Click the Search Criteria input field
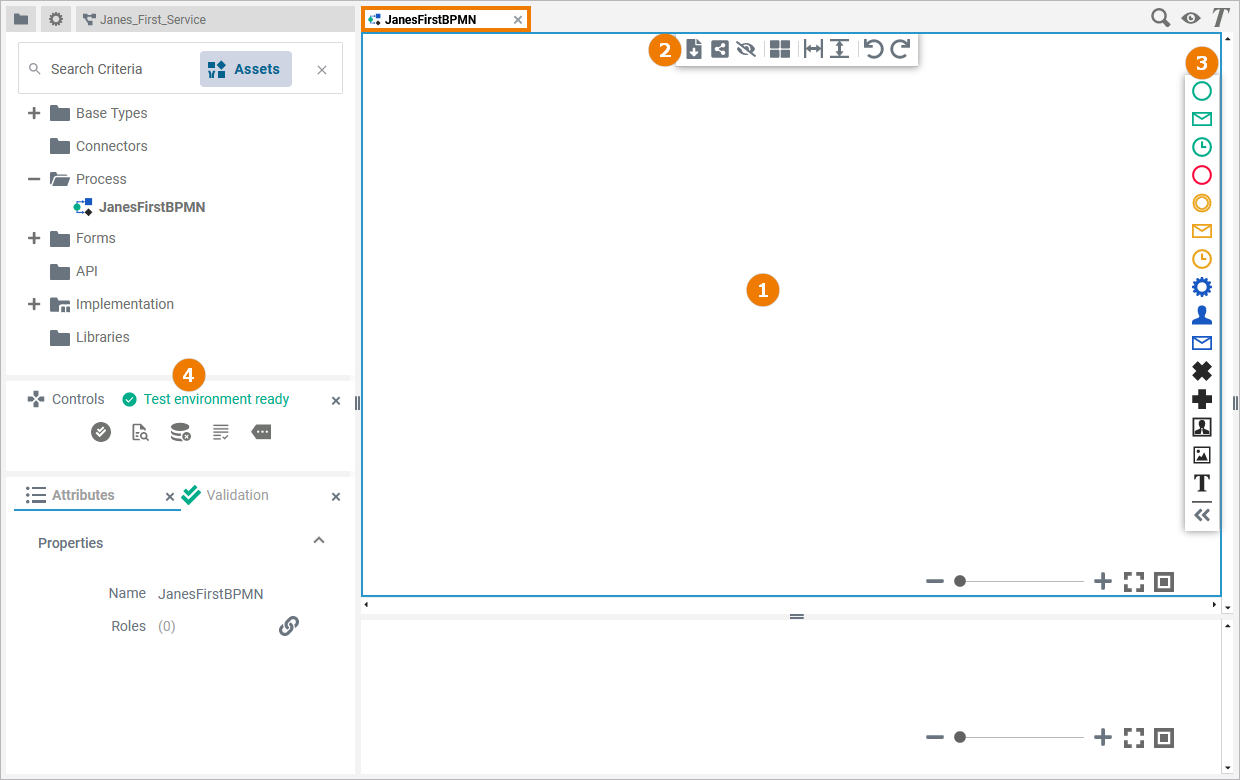This screenshot has width=1240, height=780. pyautogui.click(x=110, y=68)
